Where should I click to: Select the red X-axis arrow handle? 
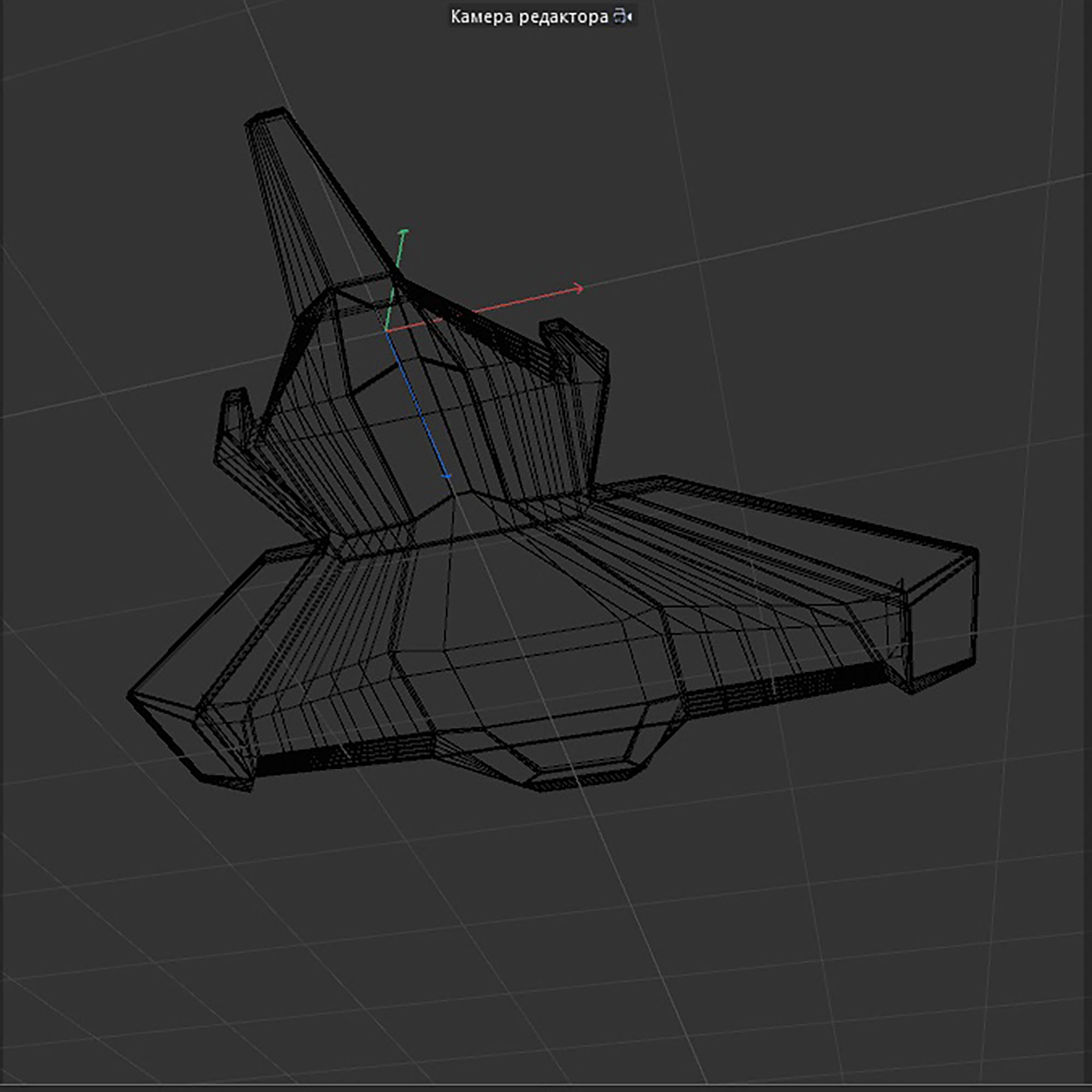pyautogui.click(x=578, y=289)
